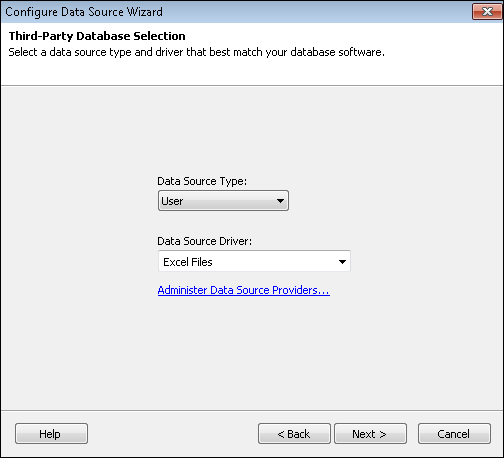Click the red X icon in title bar
Viewport: 504px width, 458px height.
pyautogui.click(x=487, y=12)
